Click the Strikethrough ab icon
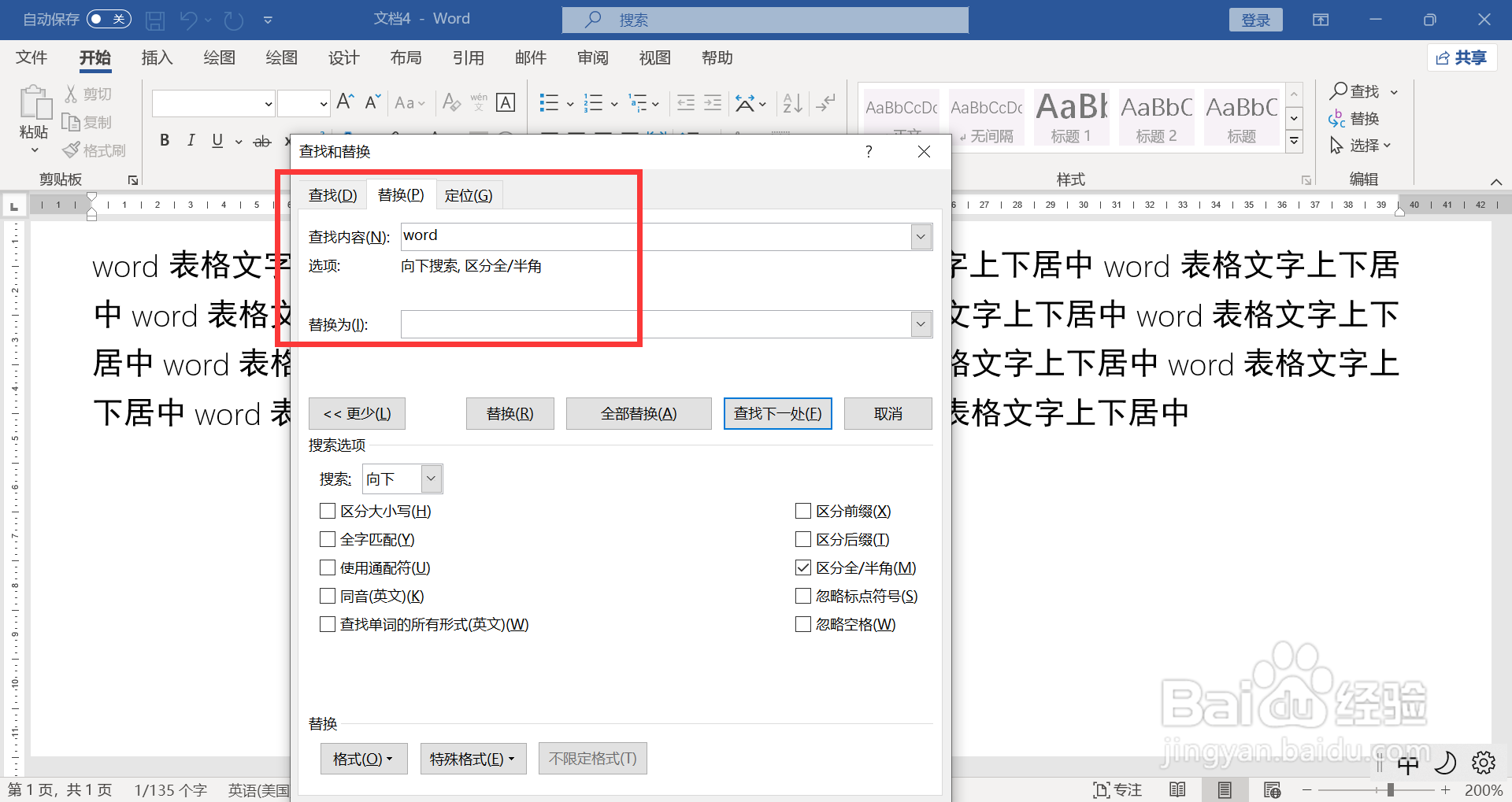The height and width of the screenshot is (802, 1512). pyautogui.click(x=261, y=141)
